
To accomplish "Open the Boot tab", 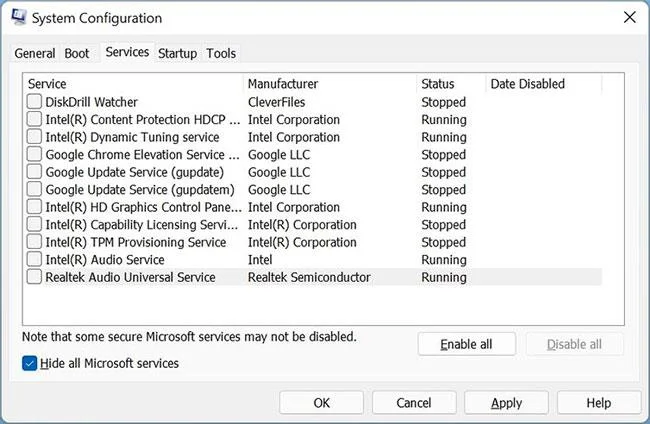I will pyautogui.click(x=77, y=53).
